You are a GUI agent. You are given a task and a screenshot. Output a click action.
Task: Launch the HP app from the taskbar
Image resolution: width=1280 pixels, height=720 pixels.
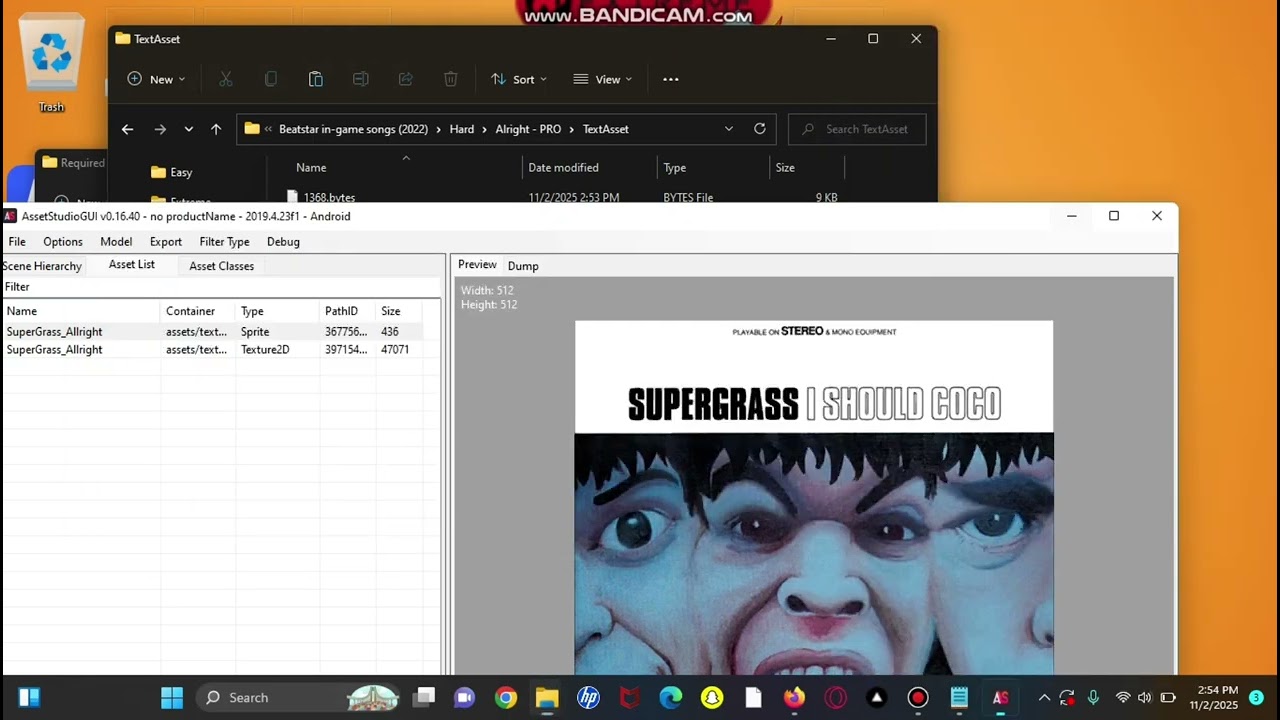588,697
